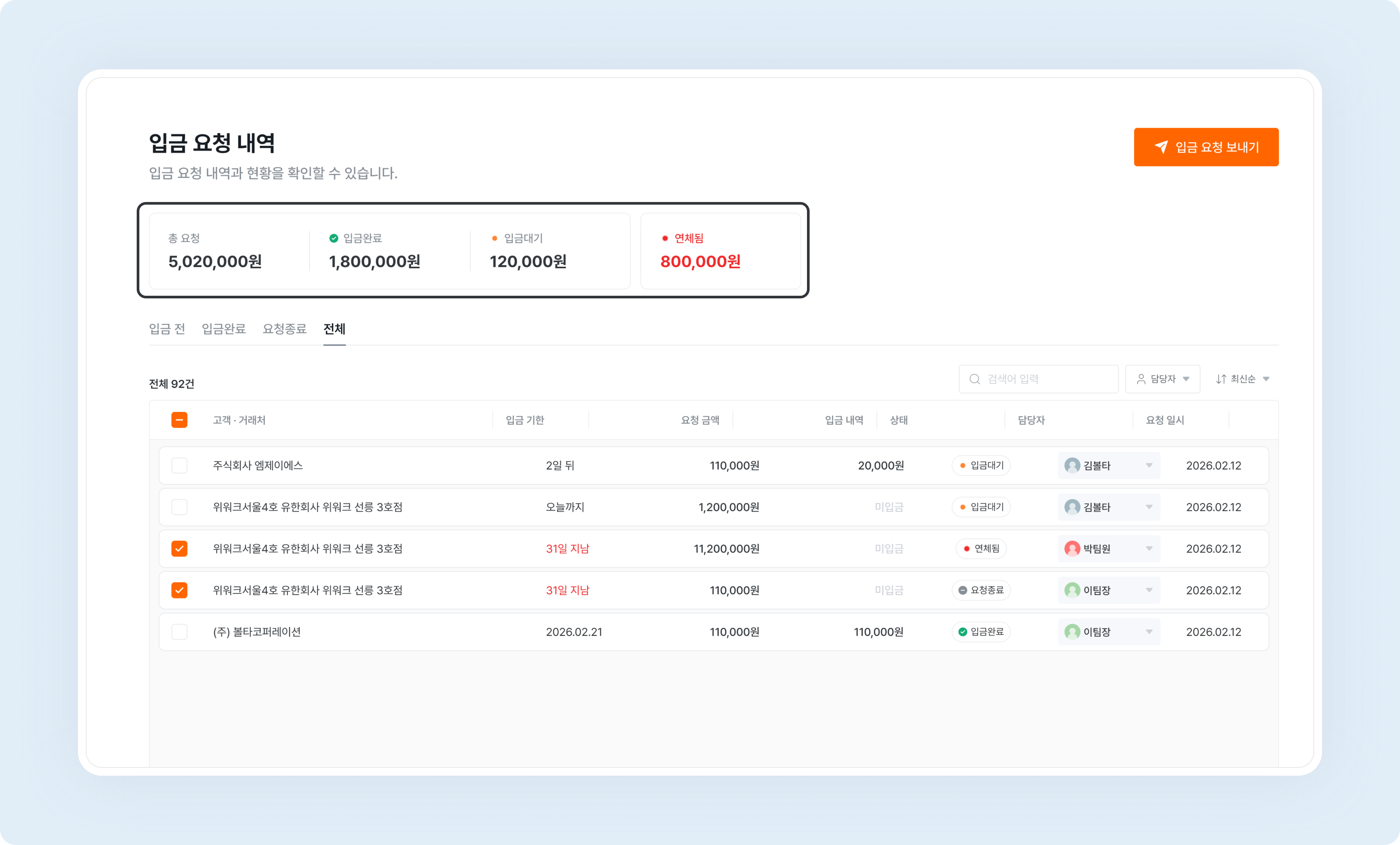Uncheck the 31일 지남 연체됨 row checkbox

coord(180,549)
